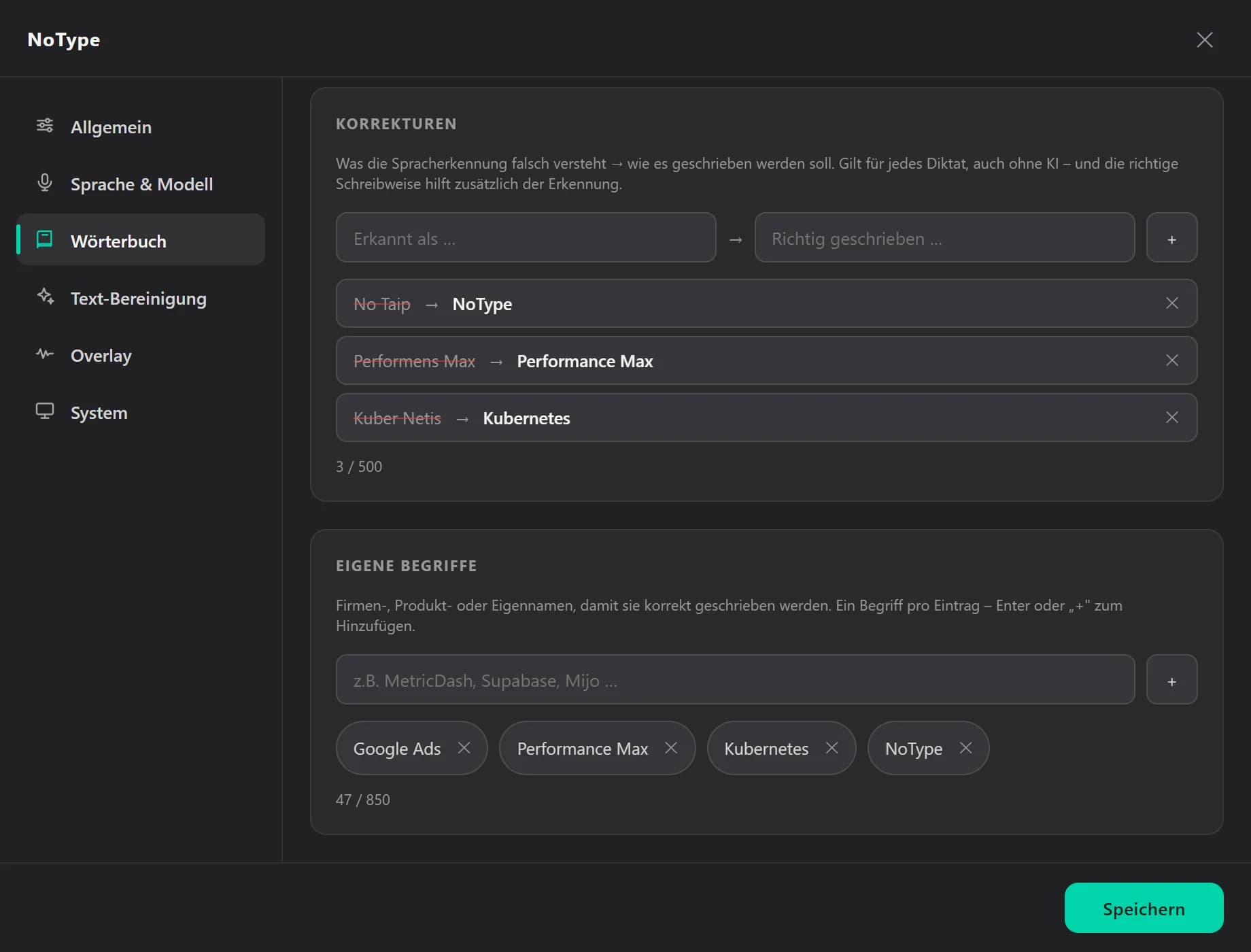Screen dimensions: 1251x952
Task: Delete the Kubernetes term chip
Action: click(x=832, y=748)
